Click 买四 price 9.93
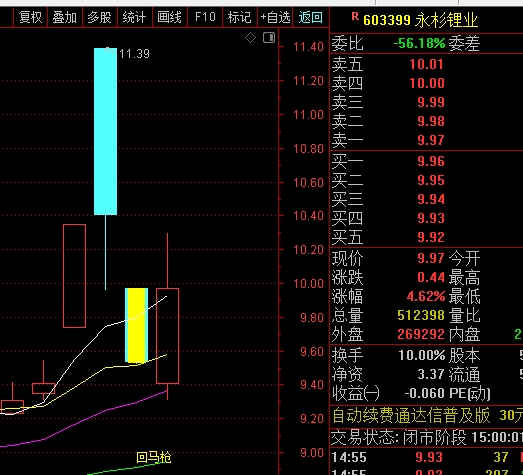523x475 pixels. click(x=431, y=218)
